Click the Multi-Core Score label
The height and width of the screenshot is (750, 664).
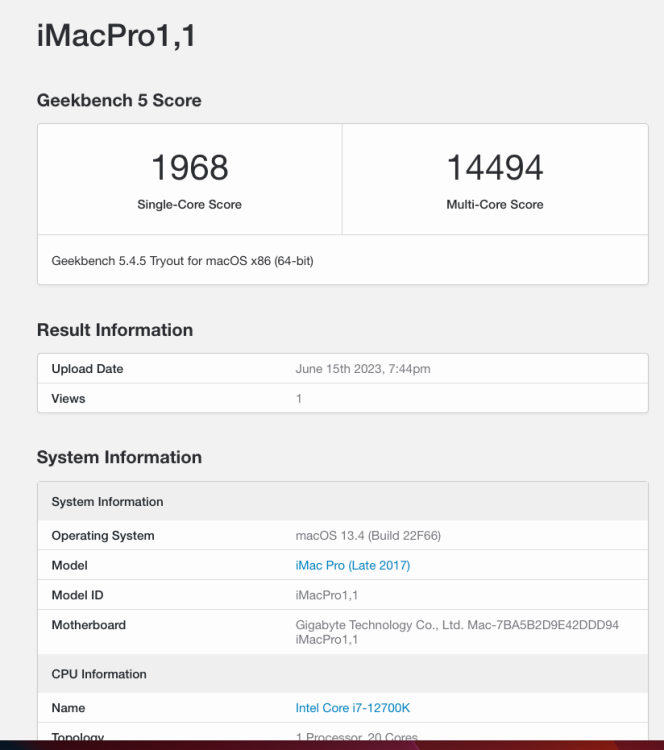(495, 204)
